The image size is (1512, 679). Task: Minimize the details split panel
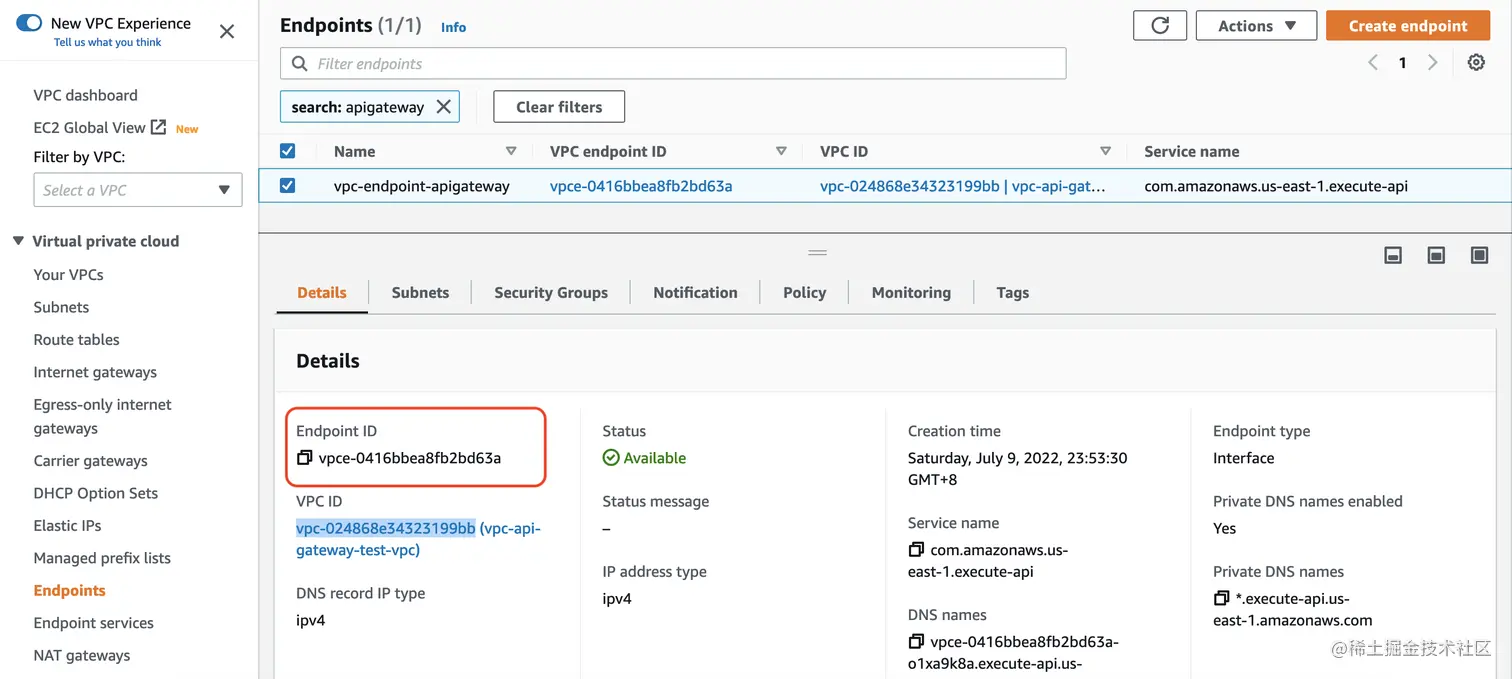pyautogui.click(x=1393, y=256)
